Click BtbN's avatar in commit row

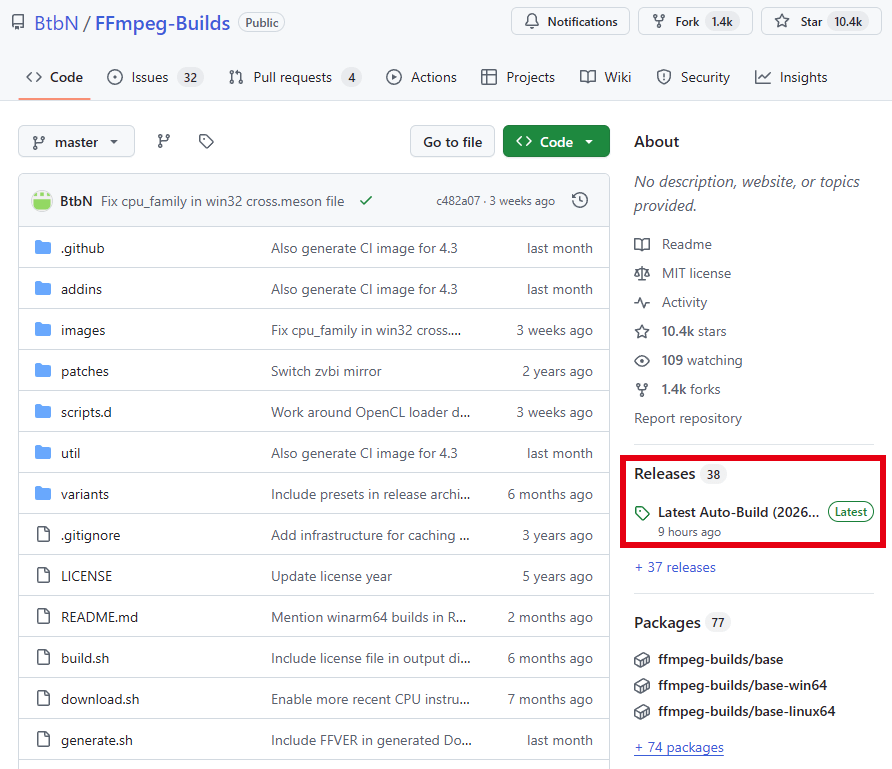click(x=42, y=201)
